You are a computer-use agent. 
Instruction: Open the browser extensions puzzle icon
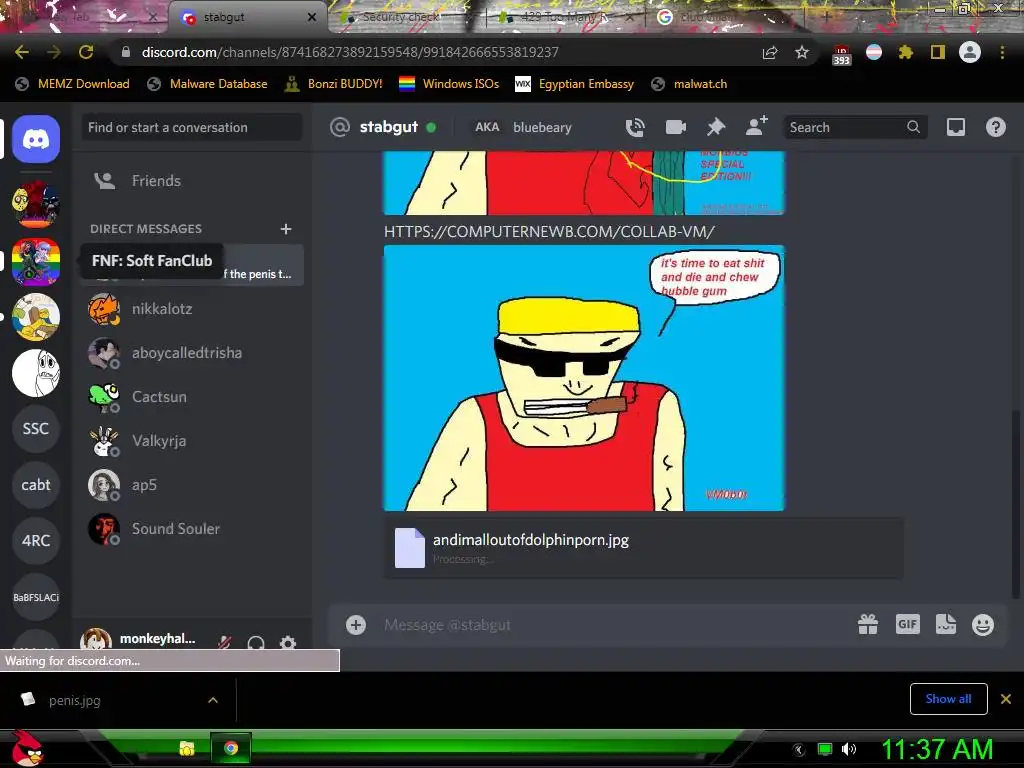pyautogui.click(x=905, y=52)
